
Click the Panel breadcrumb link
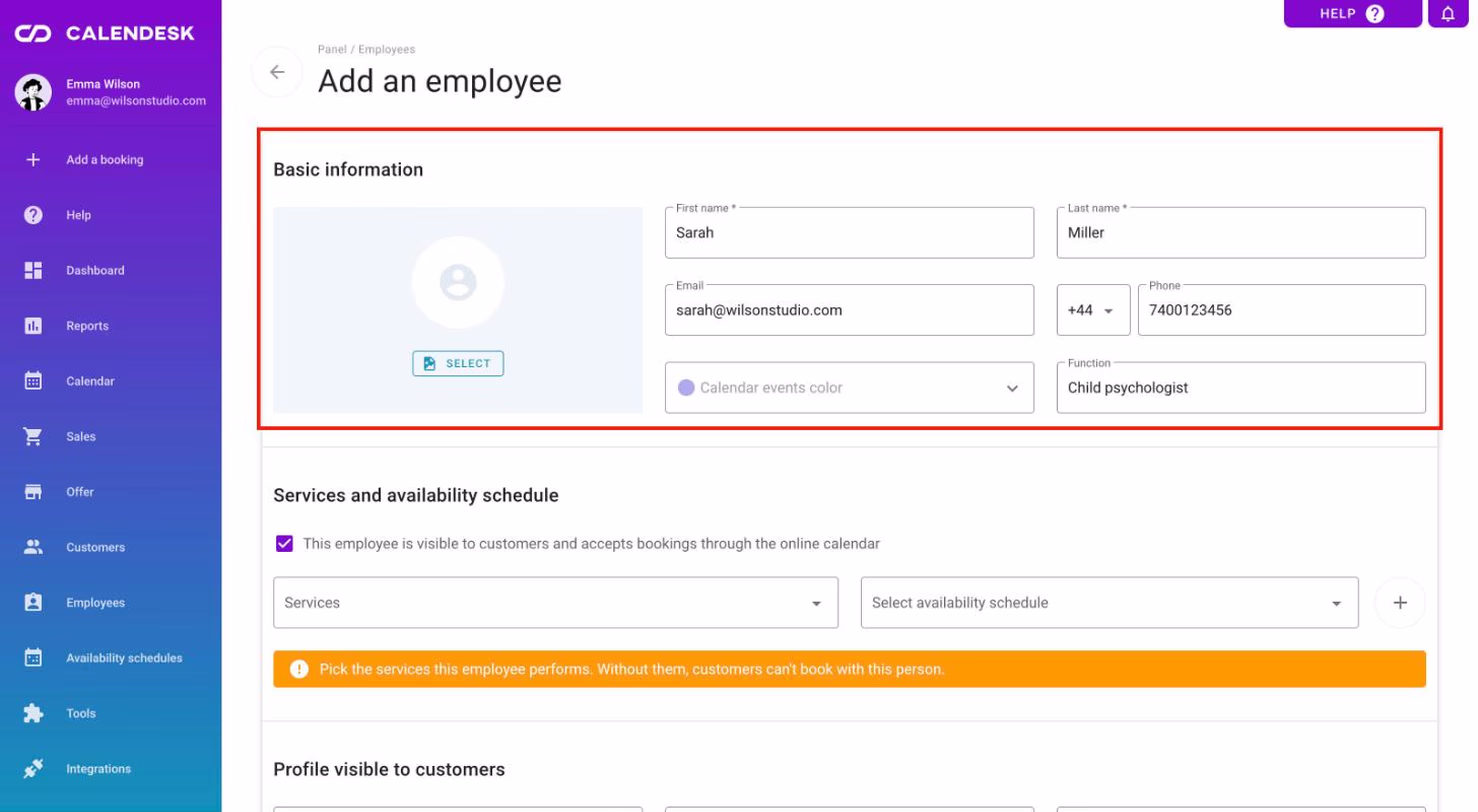(x=333, y=49)
